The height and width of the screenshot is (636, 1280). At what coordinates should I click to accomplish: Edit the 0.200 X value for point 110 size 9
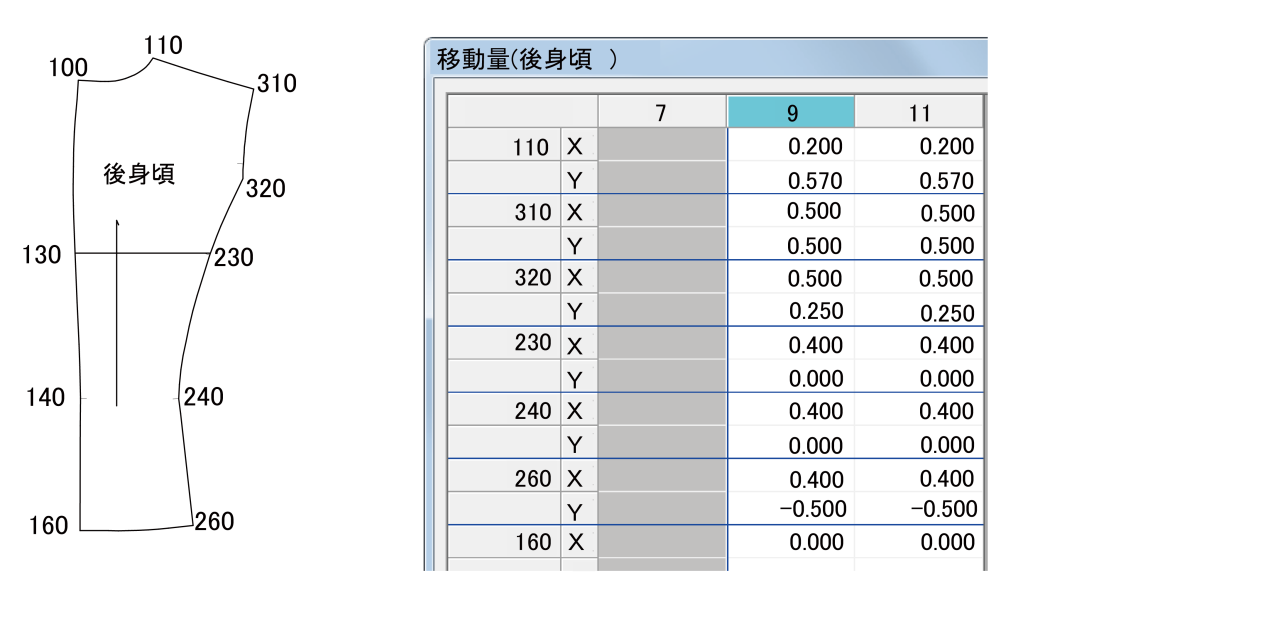(790, 146)
